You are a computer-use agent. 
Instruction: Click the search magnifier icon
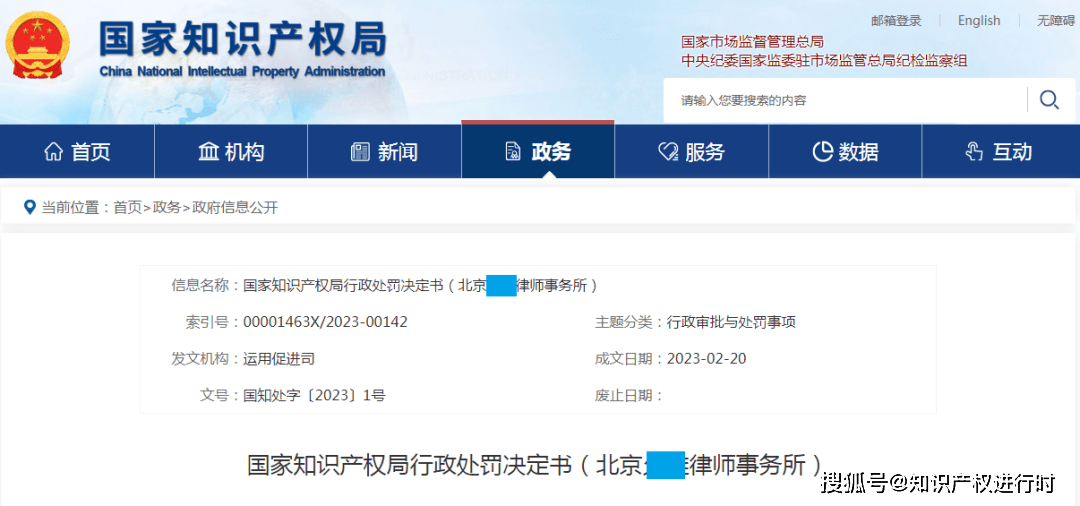coord(1049,99)
